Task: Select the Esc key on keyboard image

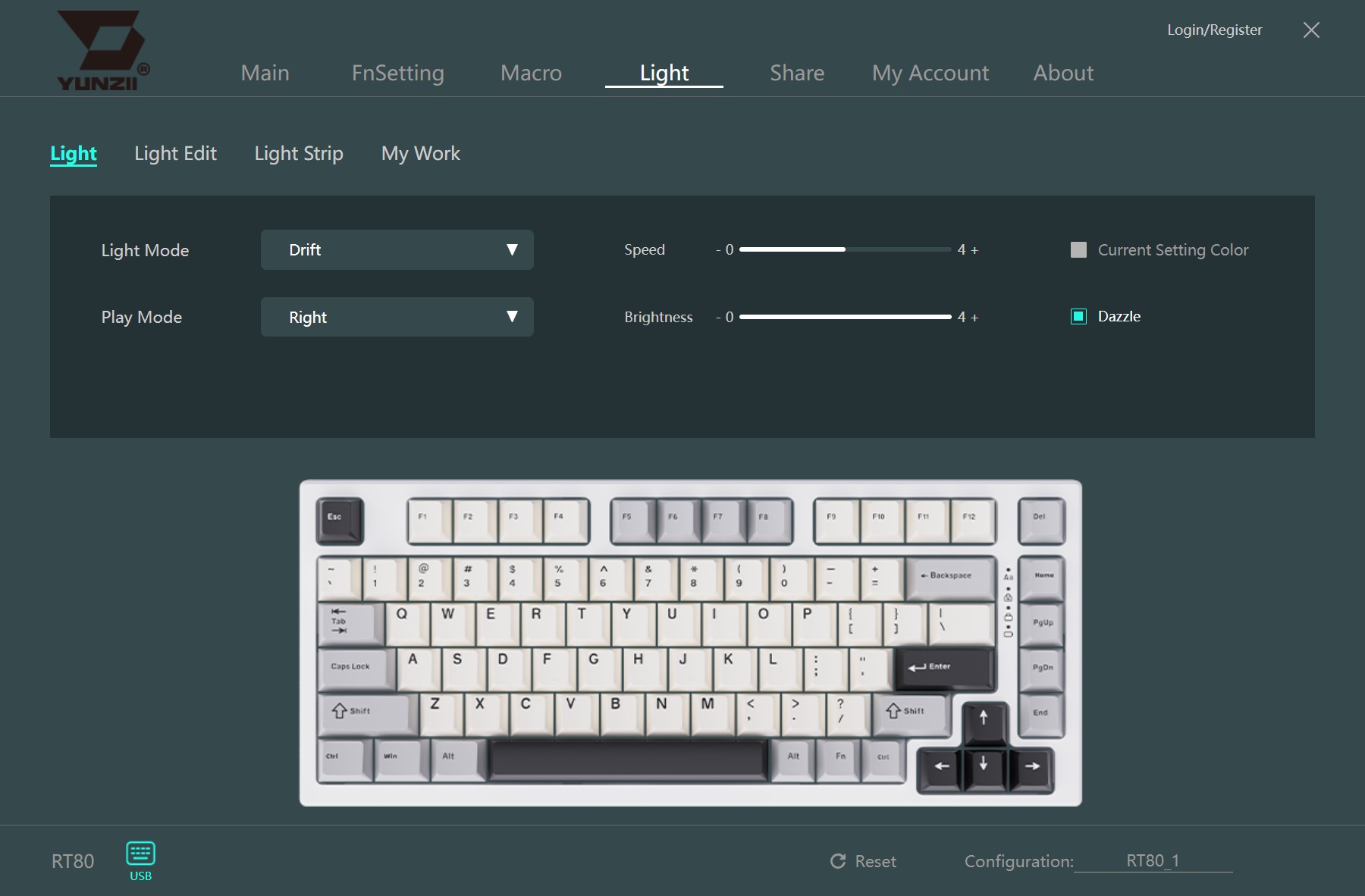Action: point(340,521)
